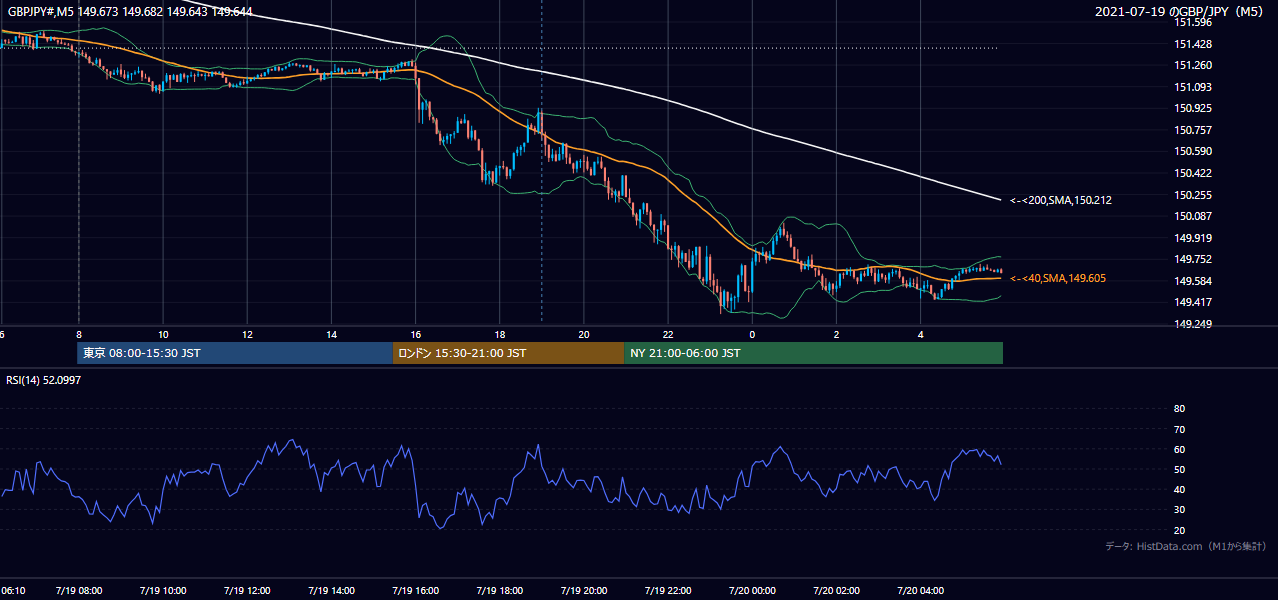Click the RSI(14) 52.0997 indicator label

click(x=45, y=380)
